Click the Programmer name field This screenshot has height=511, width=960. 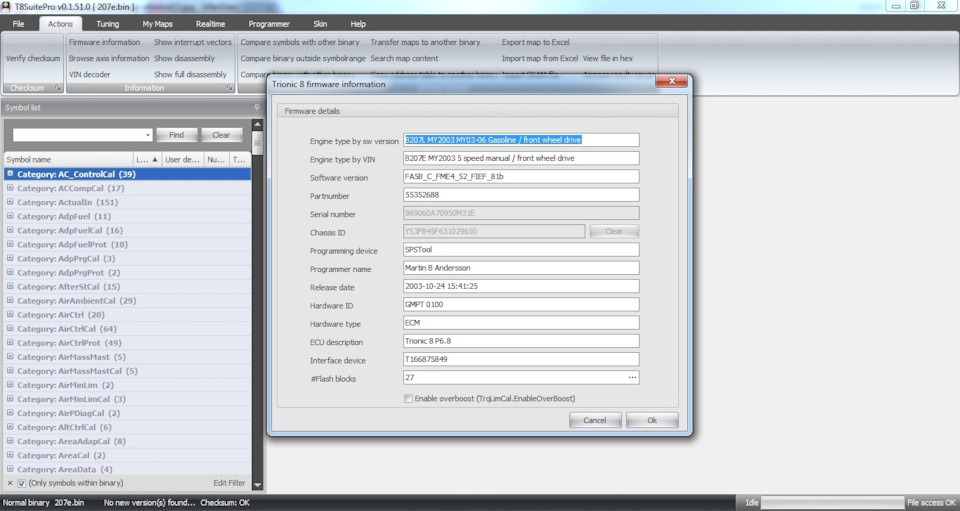pyautogui.click(x=521, y=268)
